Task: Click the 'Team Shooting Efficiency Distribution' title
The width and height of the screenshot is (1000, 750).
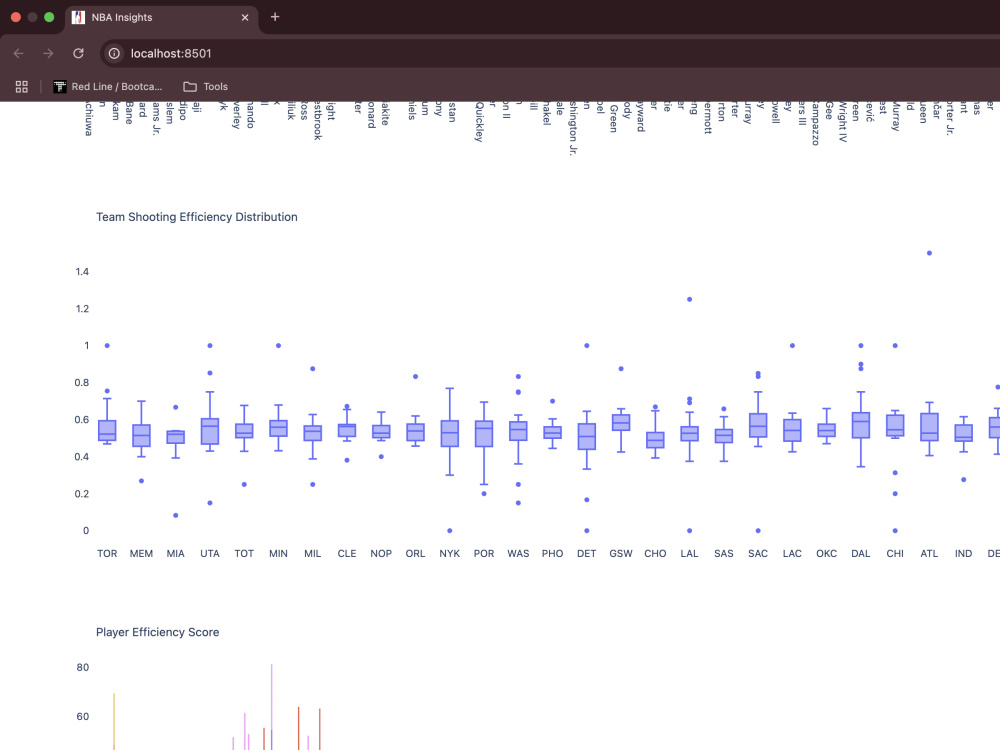Action: tap(196, 217)
